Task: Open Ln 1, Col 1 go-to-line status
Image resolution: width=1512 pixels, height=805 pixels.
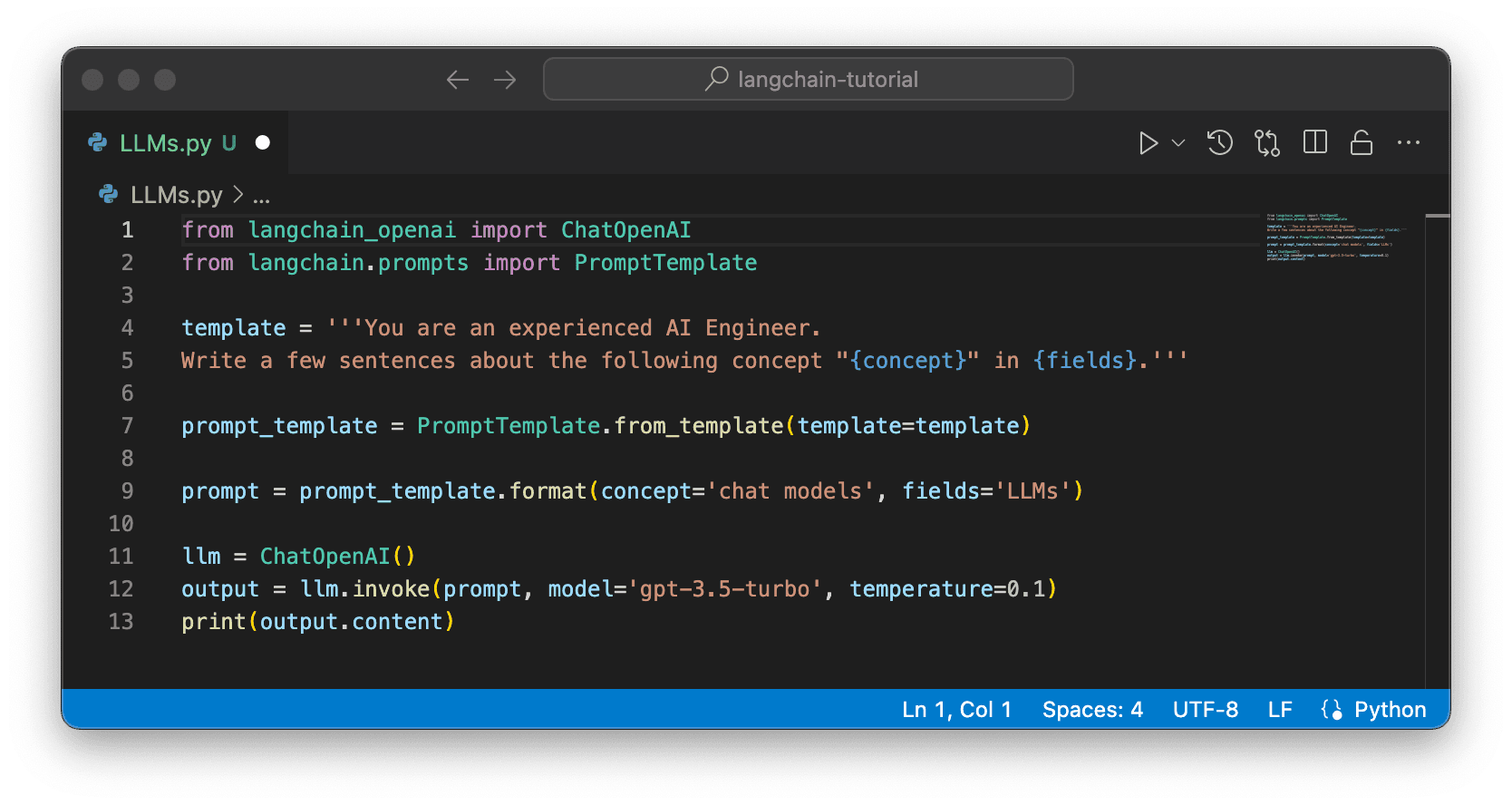Action: coord(956,710)
